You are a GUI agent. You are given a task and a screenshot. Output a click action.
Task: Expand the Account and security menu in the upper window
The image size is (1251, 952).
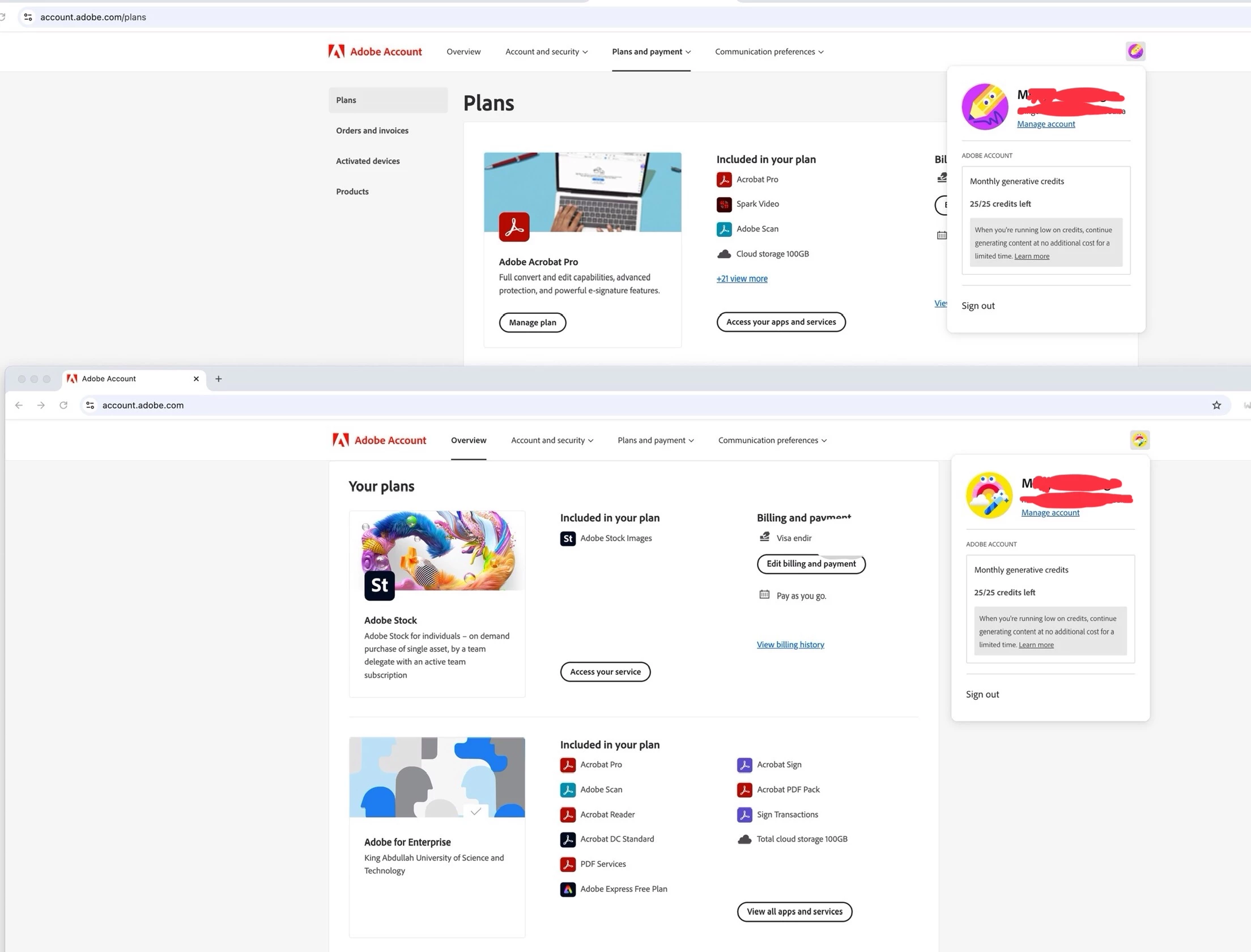(546, 52)
